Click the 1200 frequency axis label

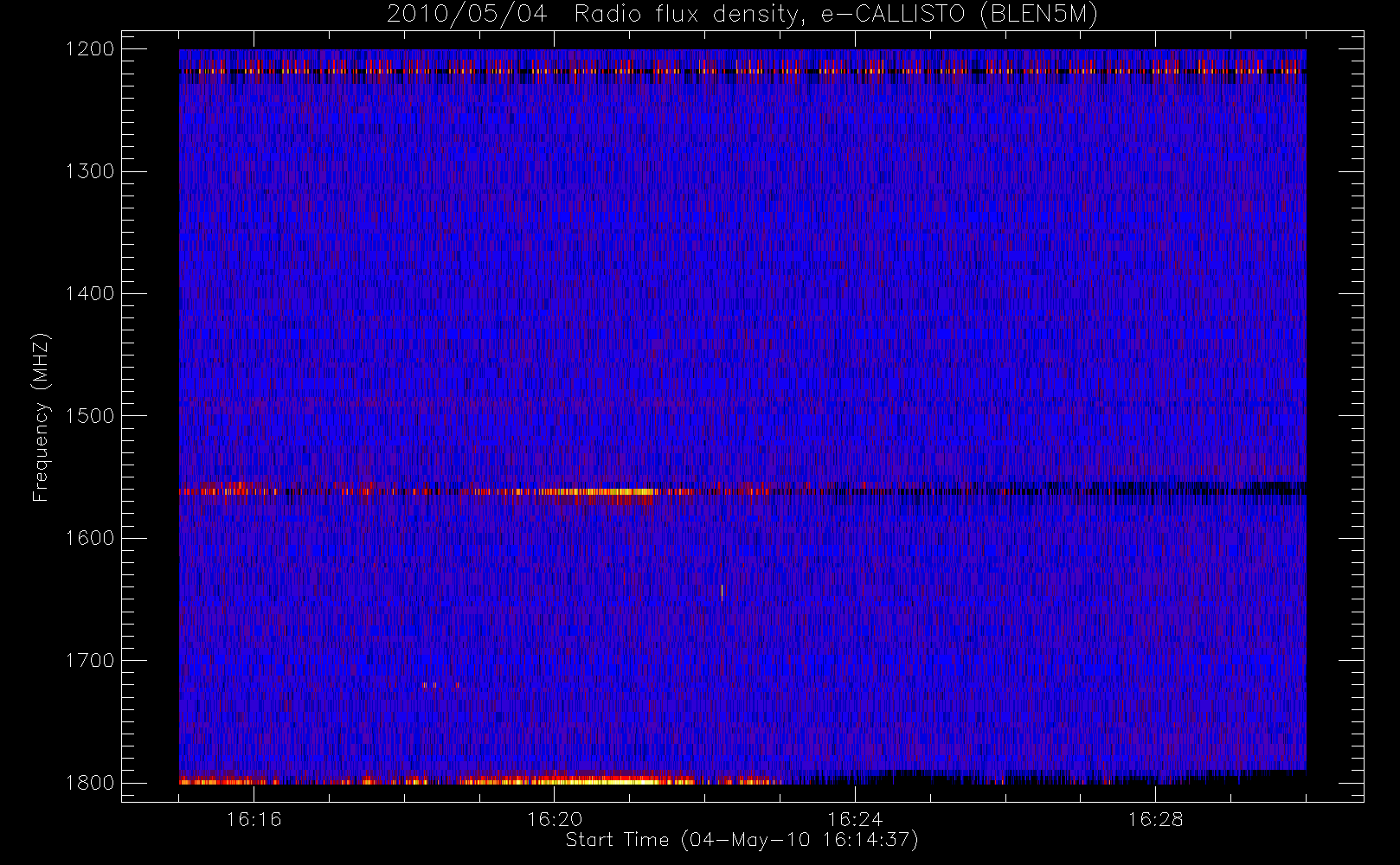point(90,49)
